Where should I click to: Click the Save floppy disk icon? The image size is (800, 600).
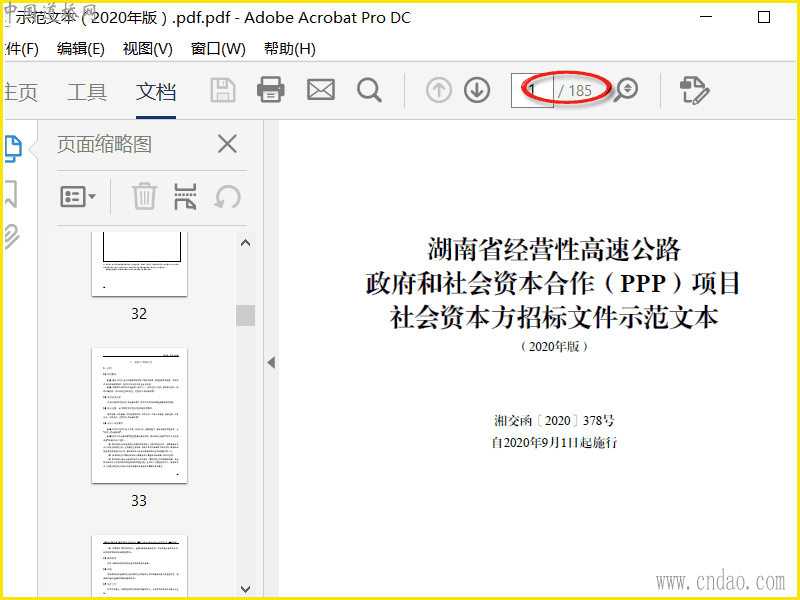point(223,90)
